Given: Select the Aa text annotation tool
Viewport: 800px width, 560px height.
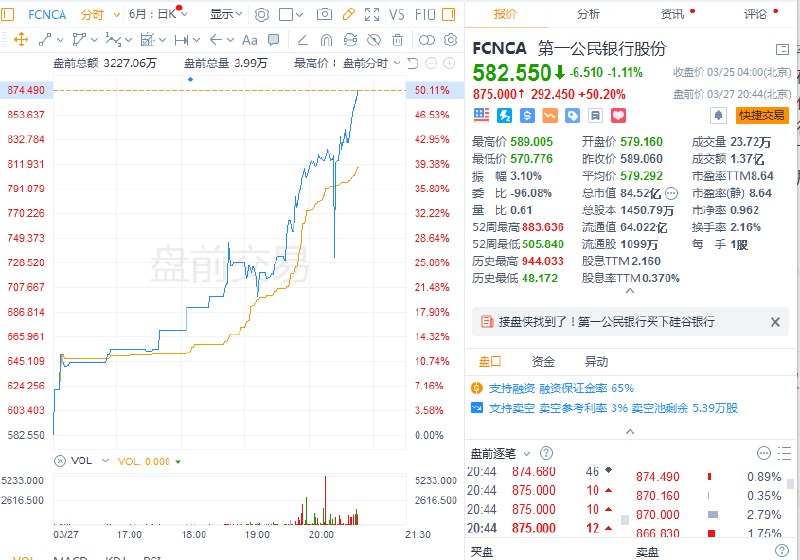Looking at the screenshot, I should click(249, 40).
